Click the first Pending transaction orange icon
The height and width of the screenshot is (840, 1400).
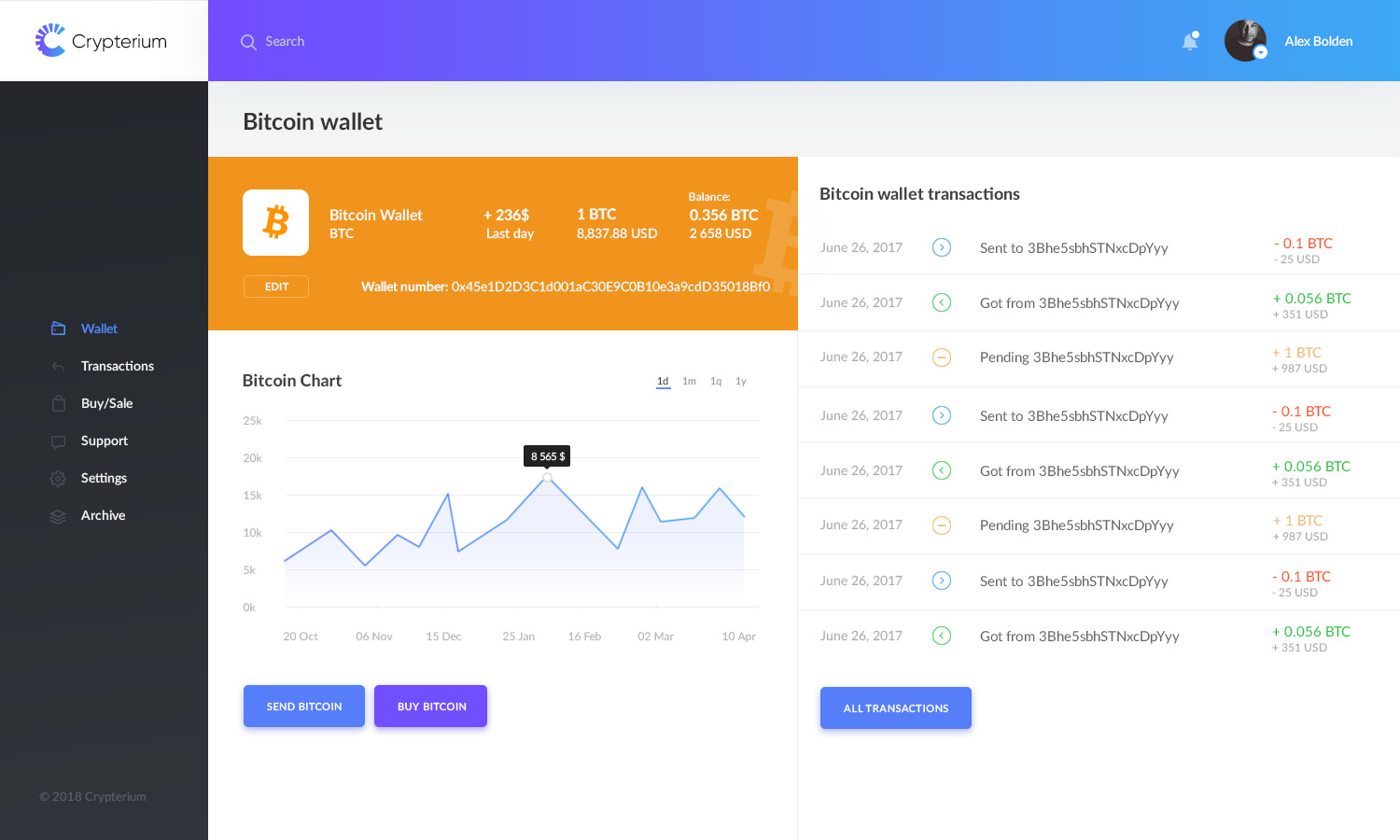coord(942,357)
